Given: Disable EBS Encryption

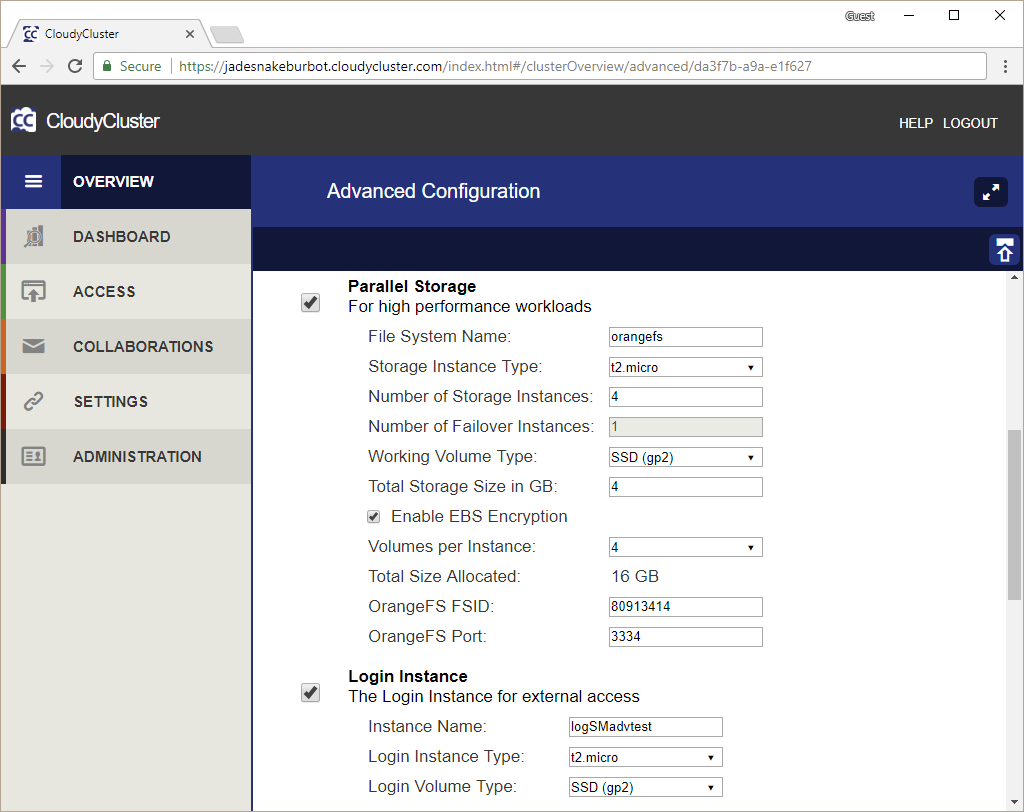Looking at the screenshot, I should tap(373, 516).
